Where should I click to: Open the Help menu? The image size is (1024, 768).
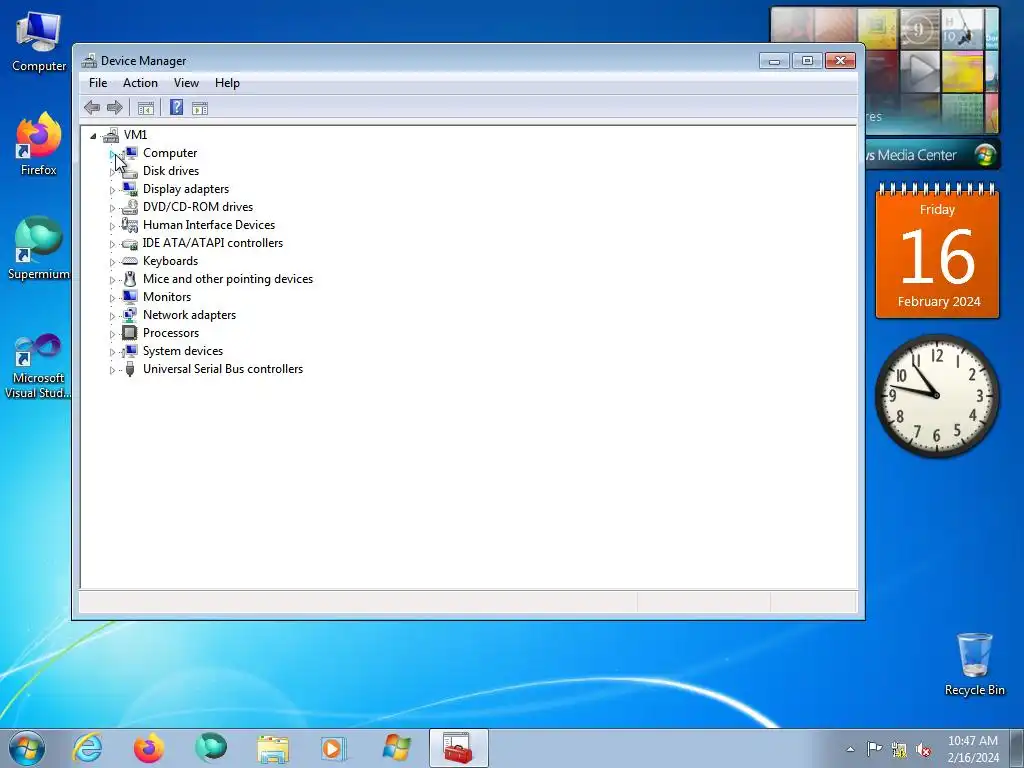[227, 83]
